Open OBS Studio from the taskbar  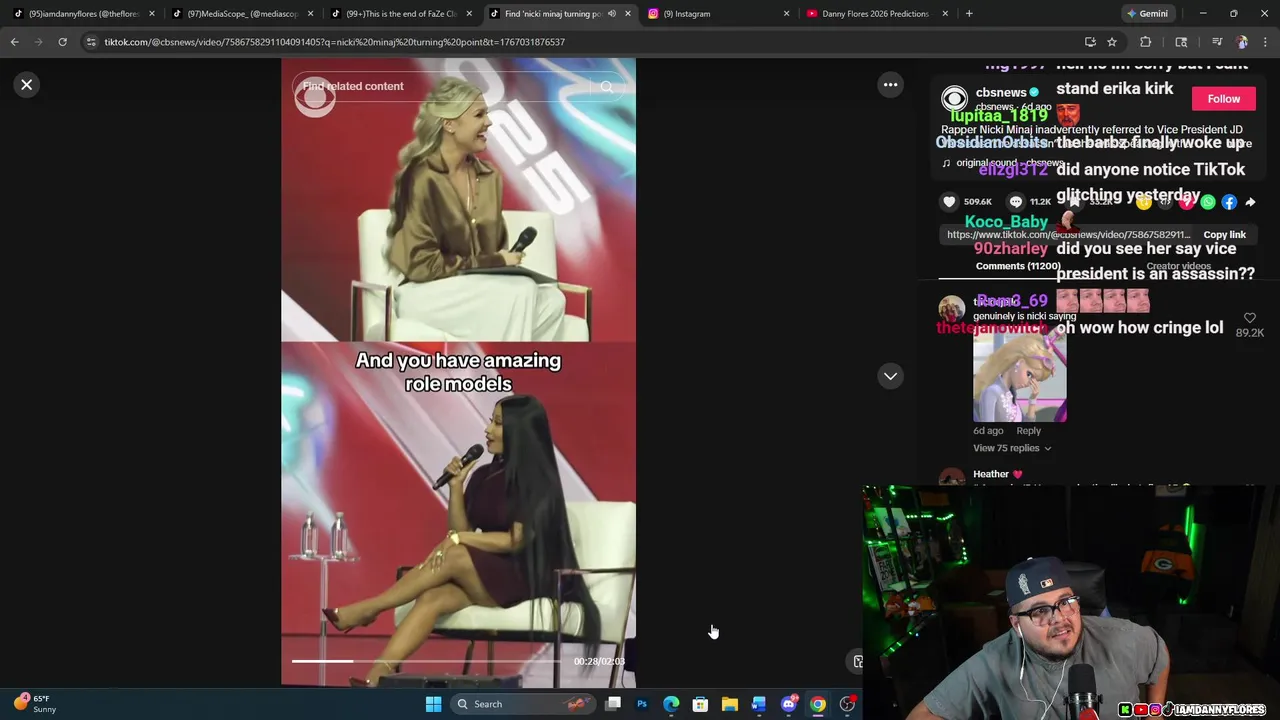(847, 704)
